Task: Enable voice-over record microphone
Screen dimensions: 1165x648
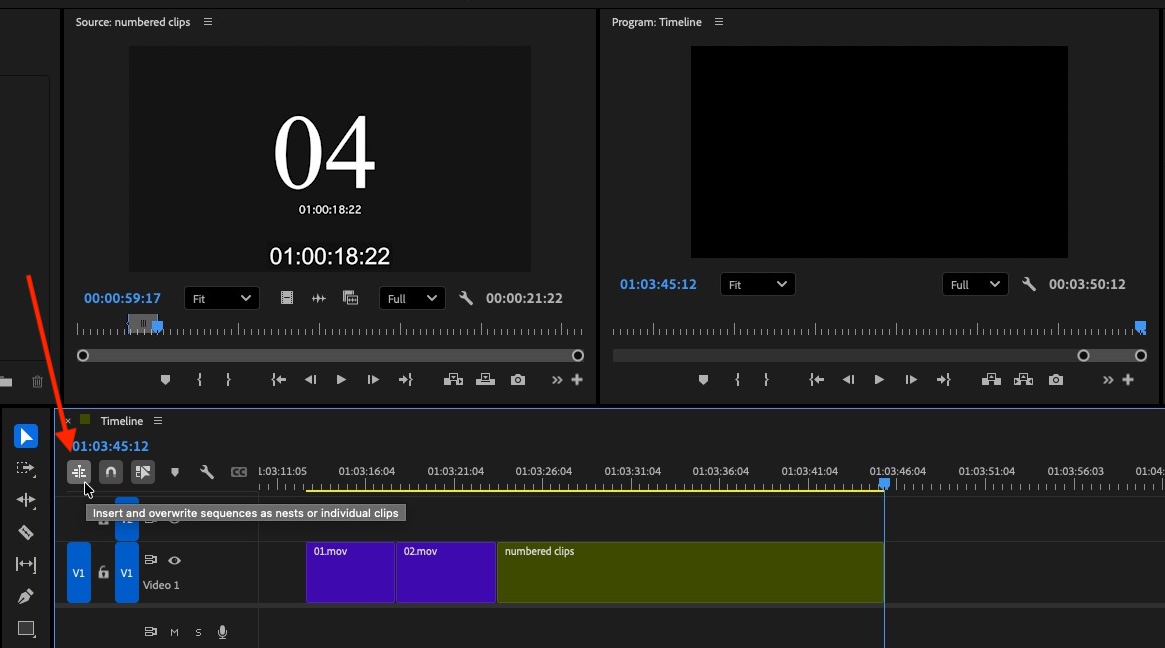Action: tap(222, 632)
